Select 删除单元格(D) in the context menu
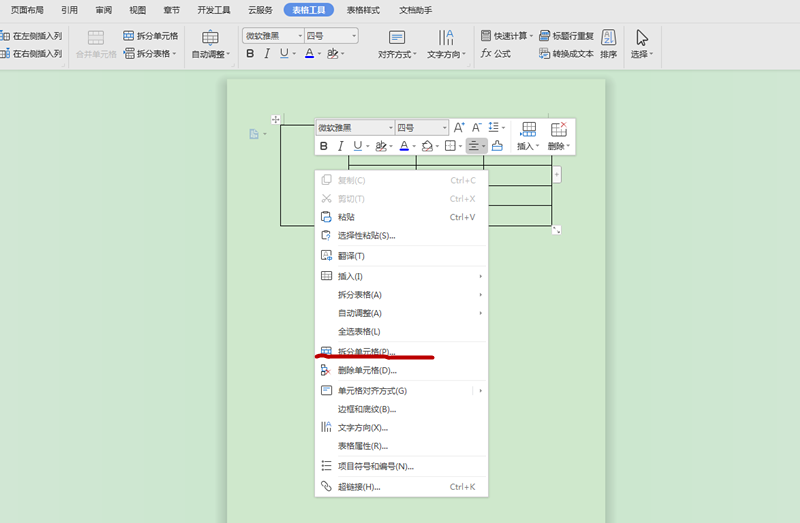 402,370
